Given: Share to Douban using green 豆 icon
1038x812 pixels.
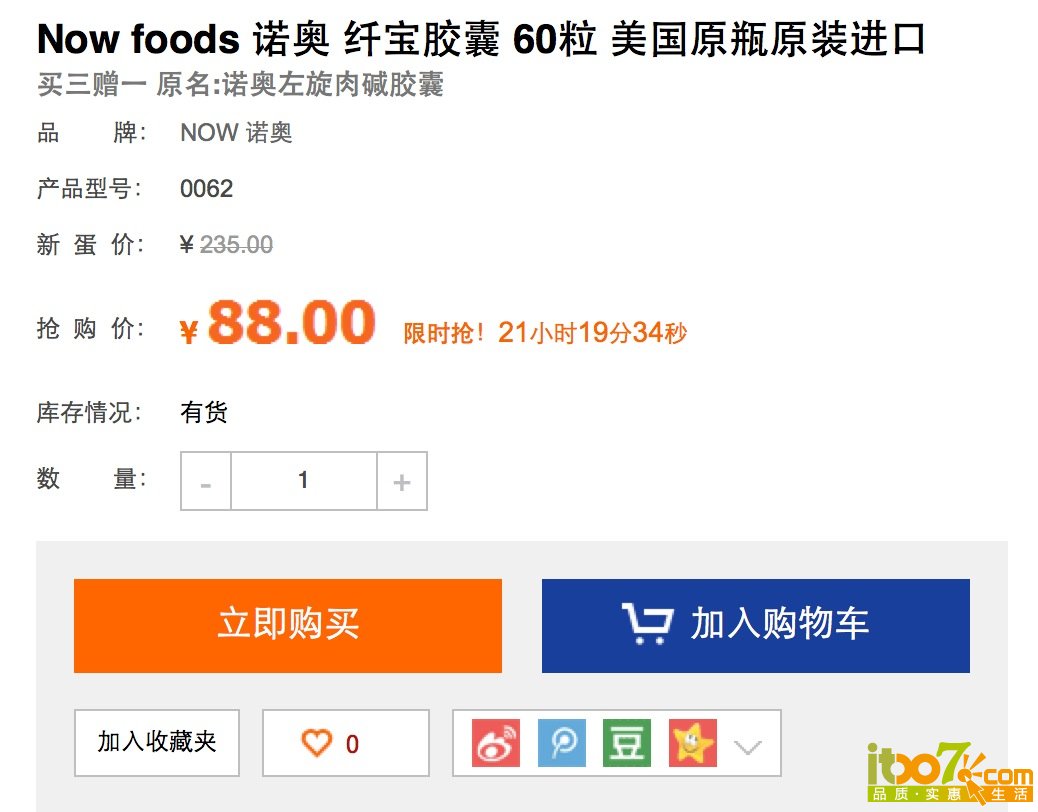Looking at the screenshot, I should click(627, 743).
